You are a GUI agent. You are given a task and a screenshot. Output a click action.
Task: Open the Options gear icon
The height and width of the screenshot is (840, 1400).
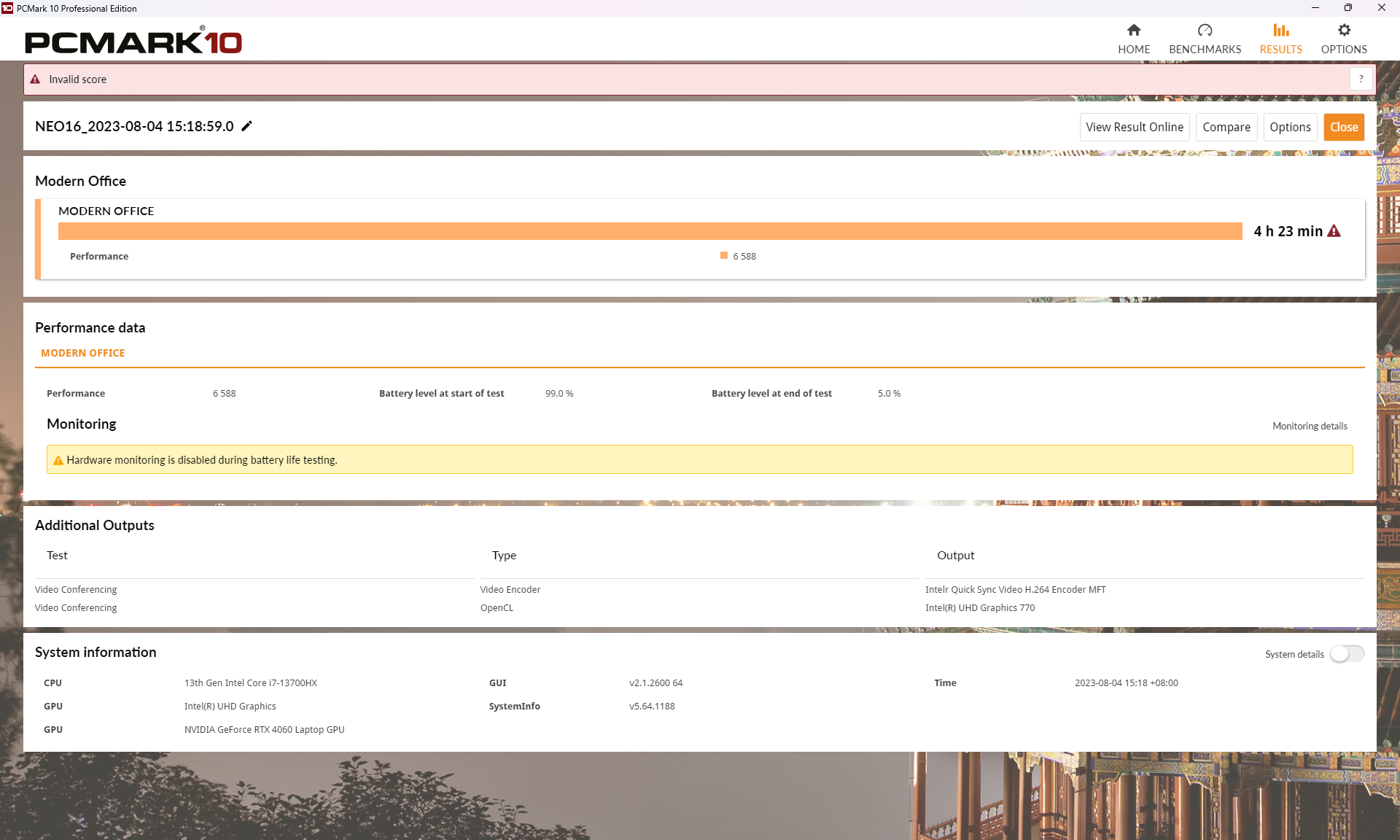[x=1344, y=30]
